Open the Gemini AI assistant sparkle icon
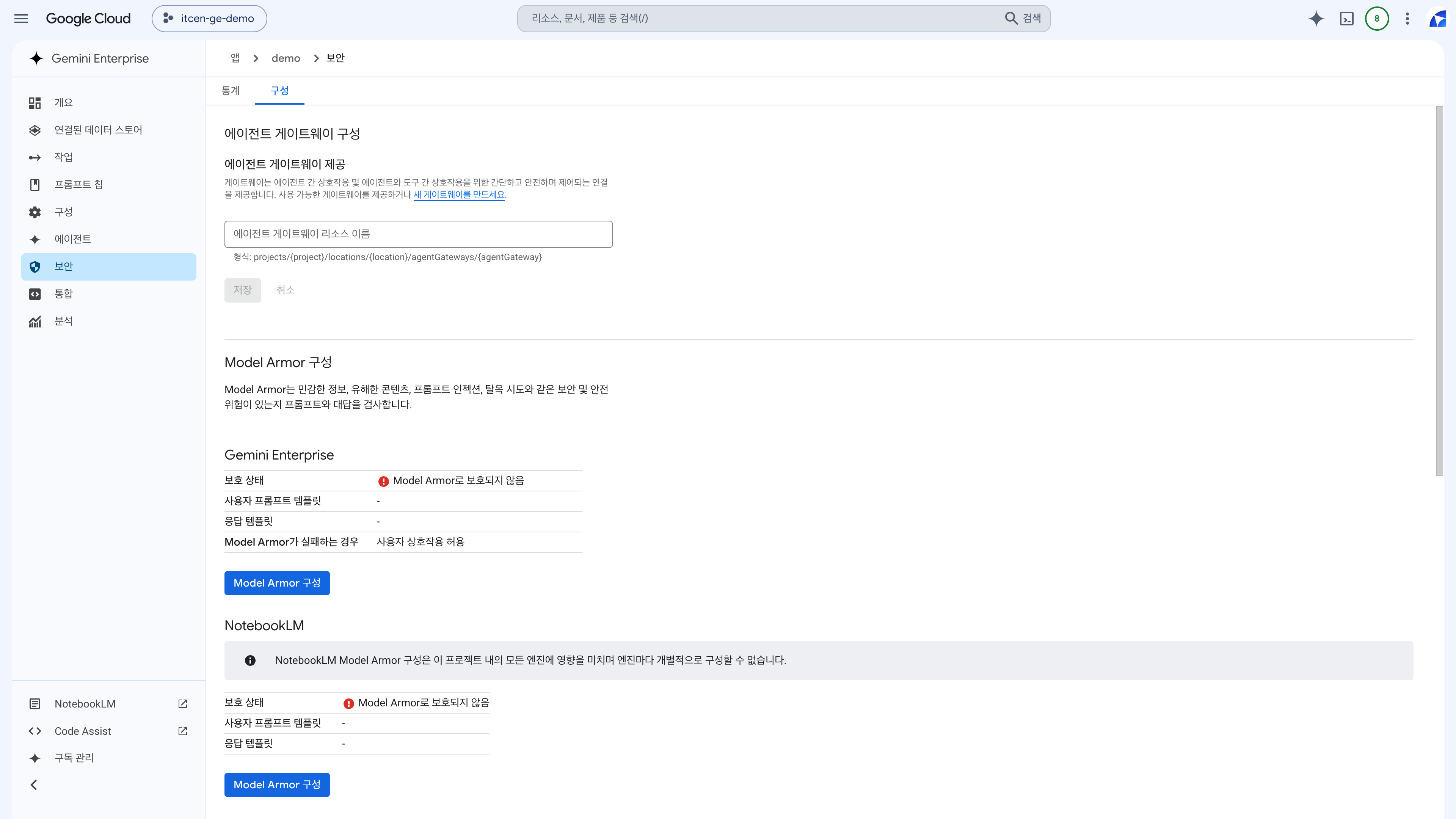Screen dimensions: 1456x819 click(1316, 19)
